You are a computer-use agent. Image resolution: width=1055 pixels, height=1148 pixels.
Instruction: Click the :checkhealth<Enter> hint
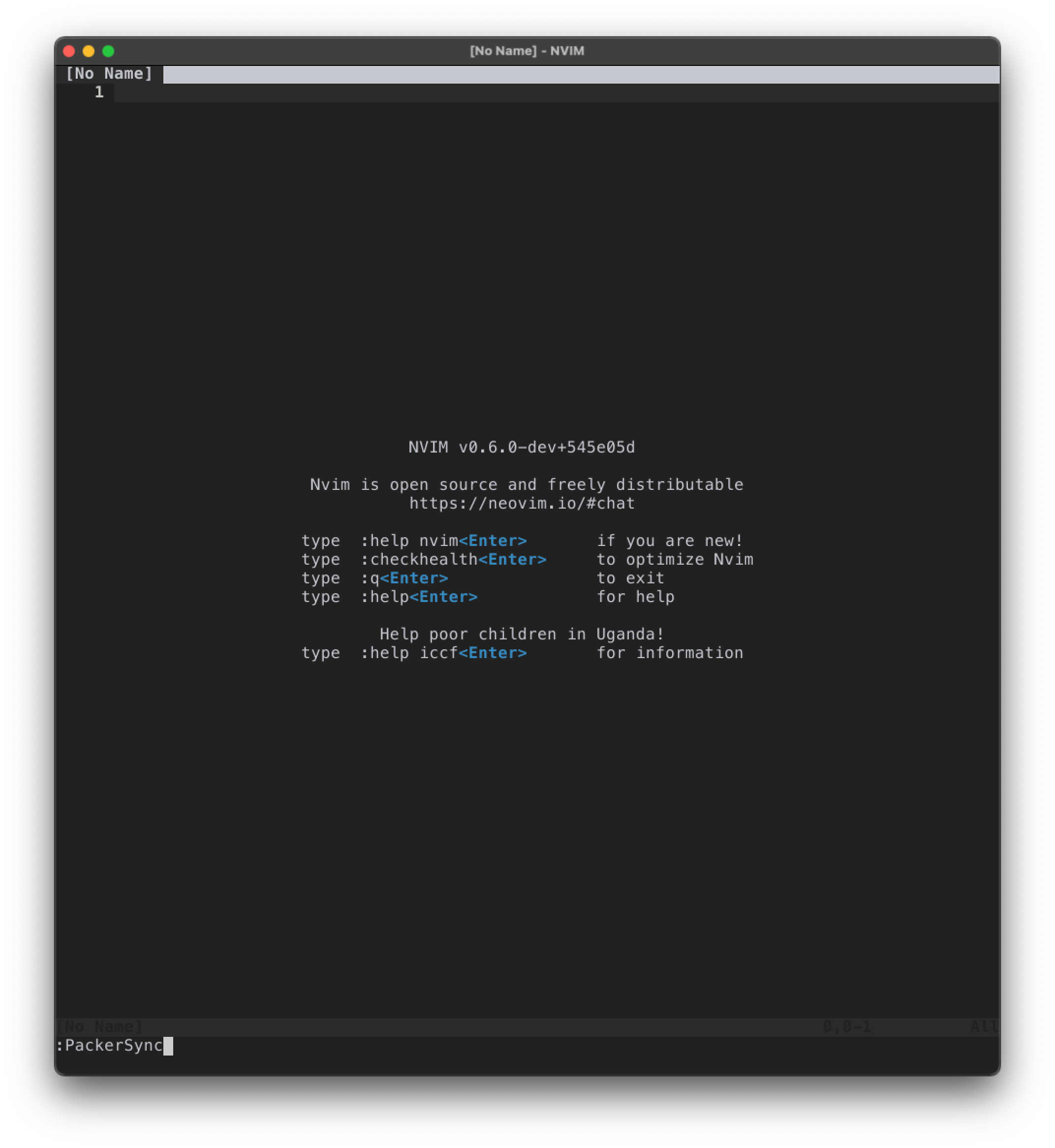[x=454, y=559]
